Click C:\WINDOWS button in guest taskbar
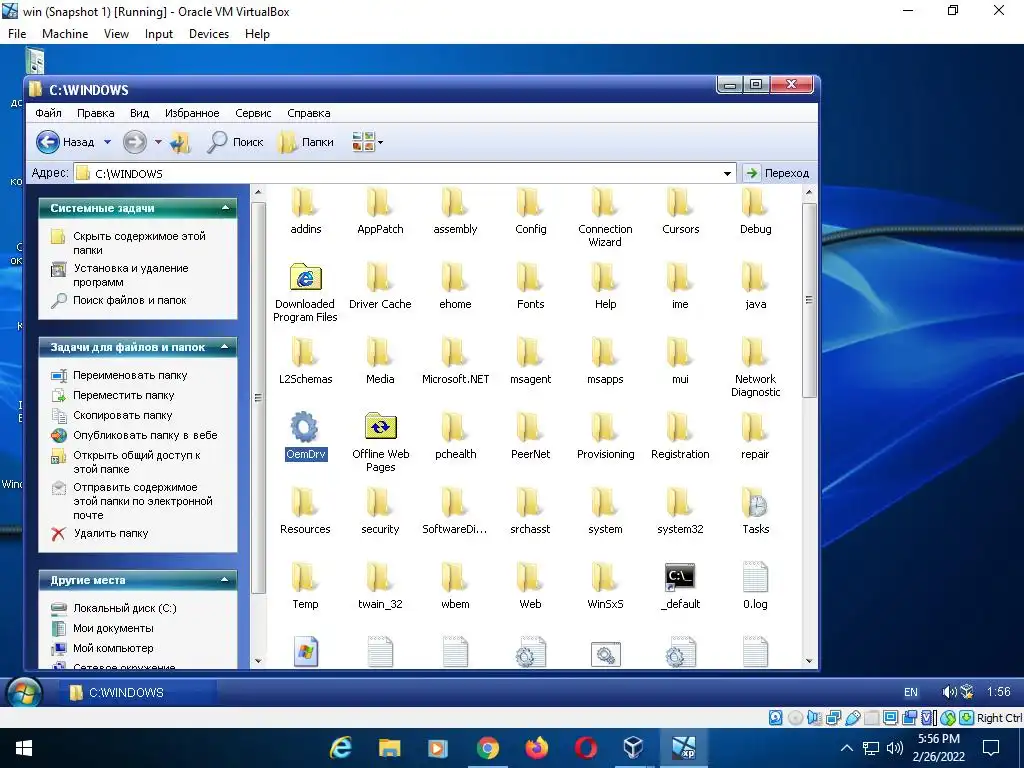Viewport: 1024px width, 768px height. pos(137,692)
